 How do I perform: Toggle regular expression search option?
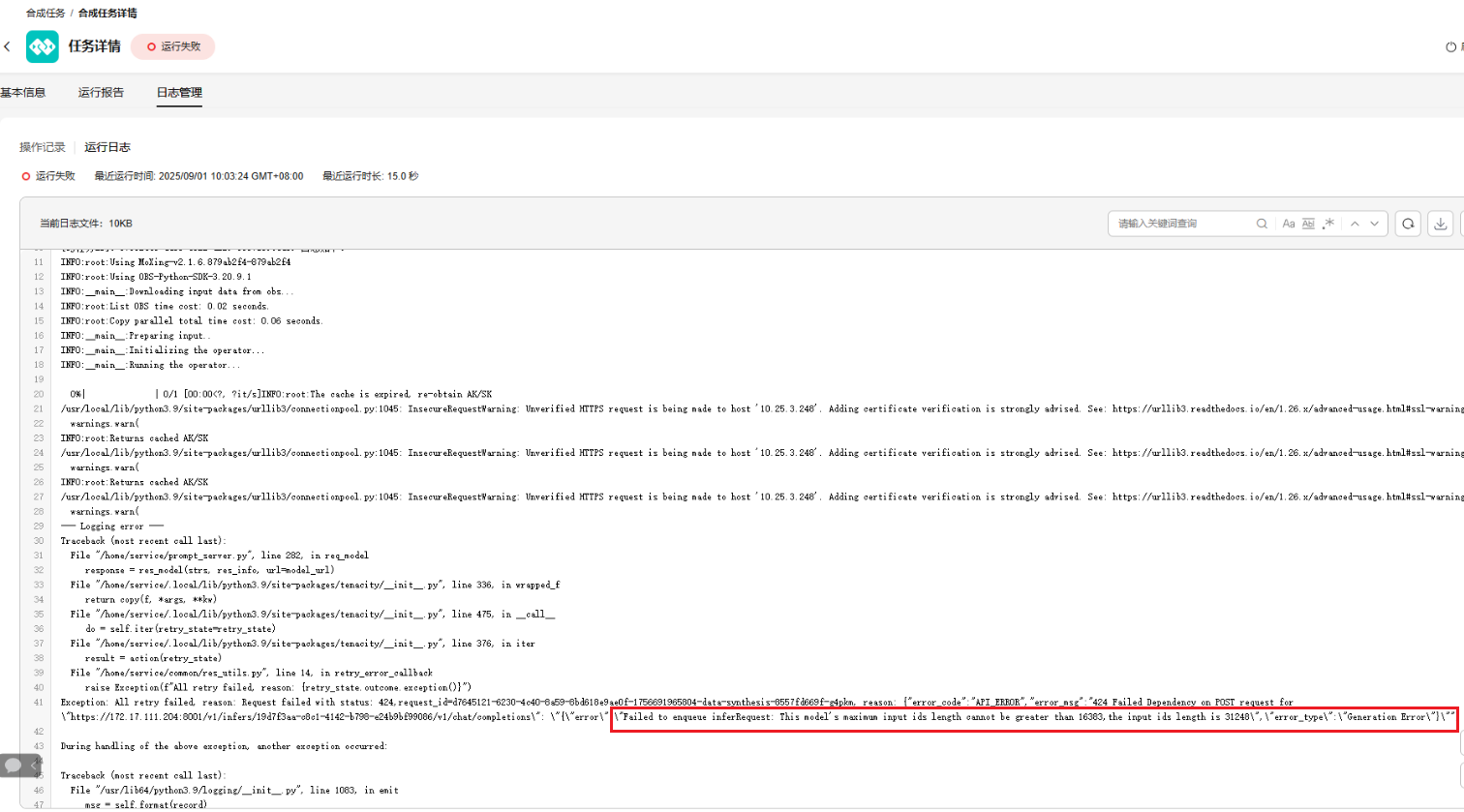pos(1328,224)
